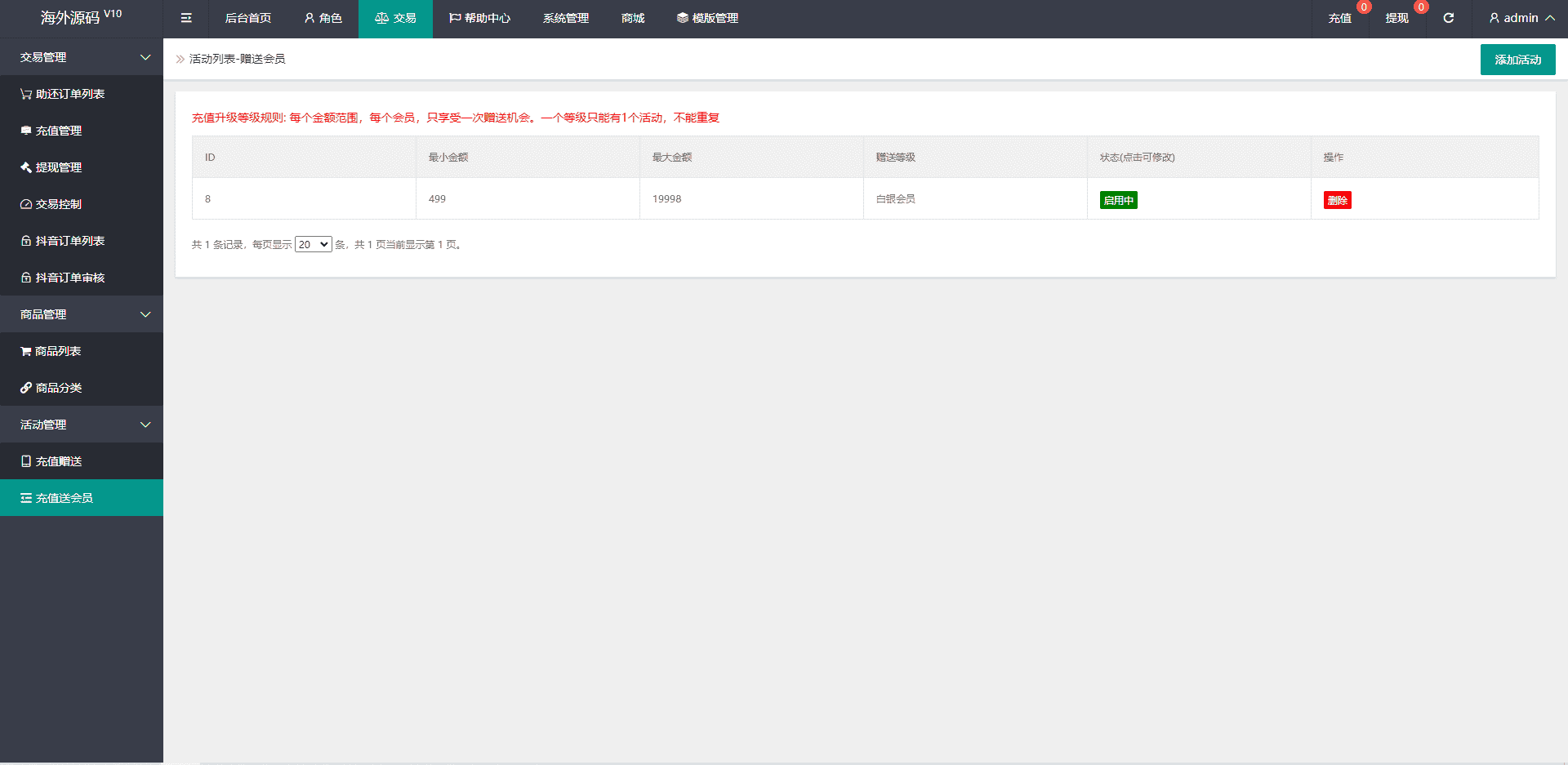Click the lock icon next to 抖音订单列表
Screen dimensions: 1568x765
pos(26,241)
